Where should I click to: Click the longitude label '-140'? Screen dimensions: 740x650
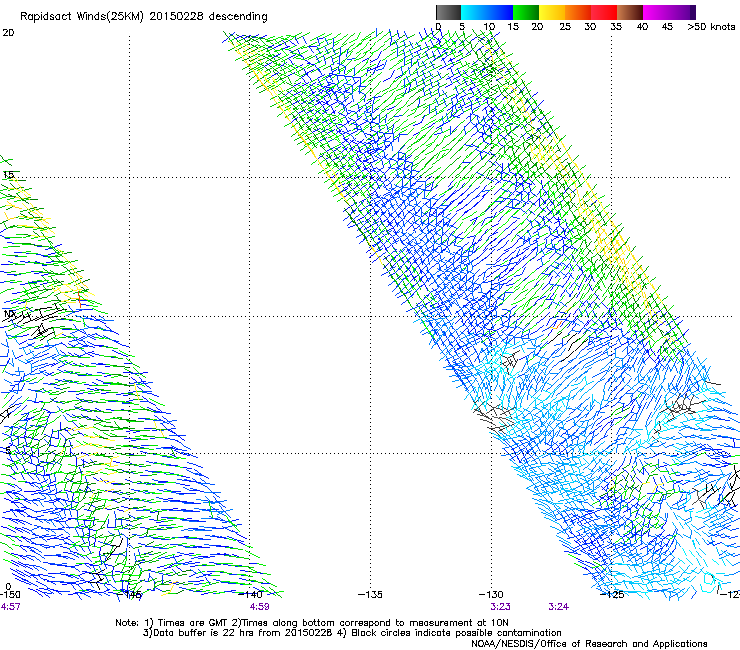click(x=250, y=594)
